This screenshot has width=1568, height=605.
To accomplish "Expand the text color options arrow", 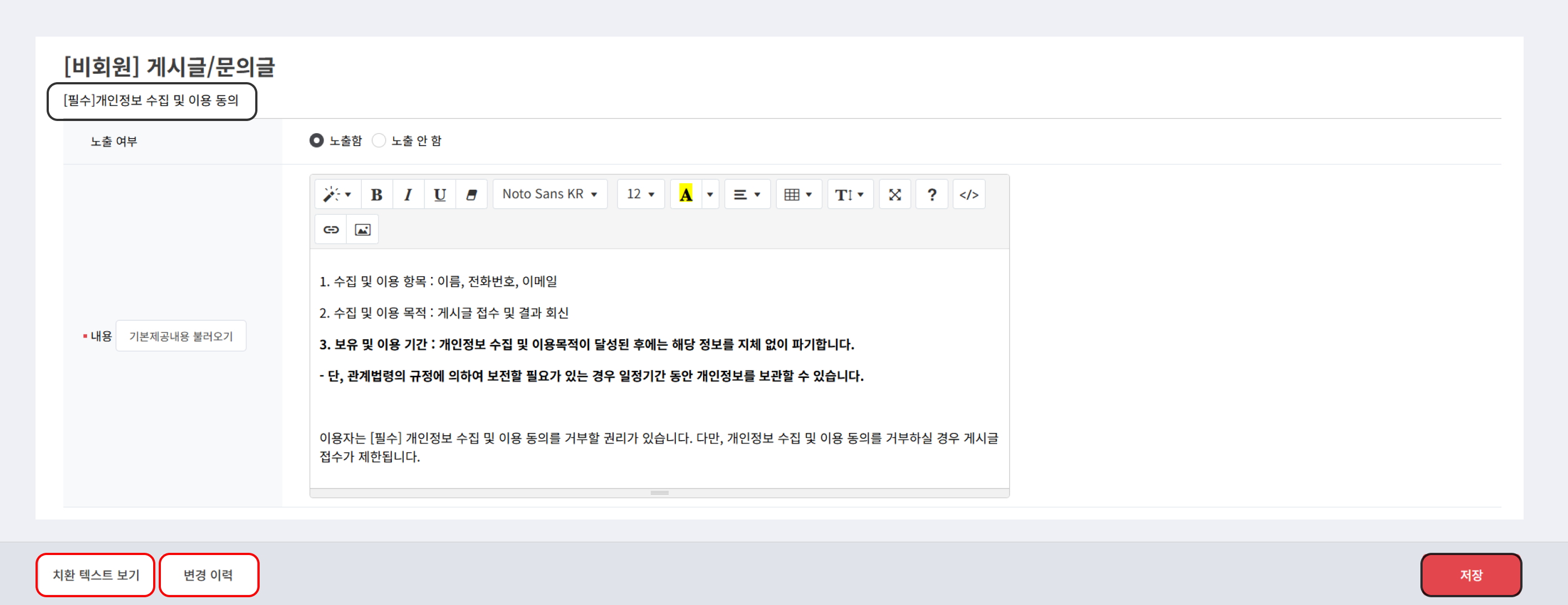I will click(x=710, y=195).
